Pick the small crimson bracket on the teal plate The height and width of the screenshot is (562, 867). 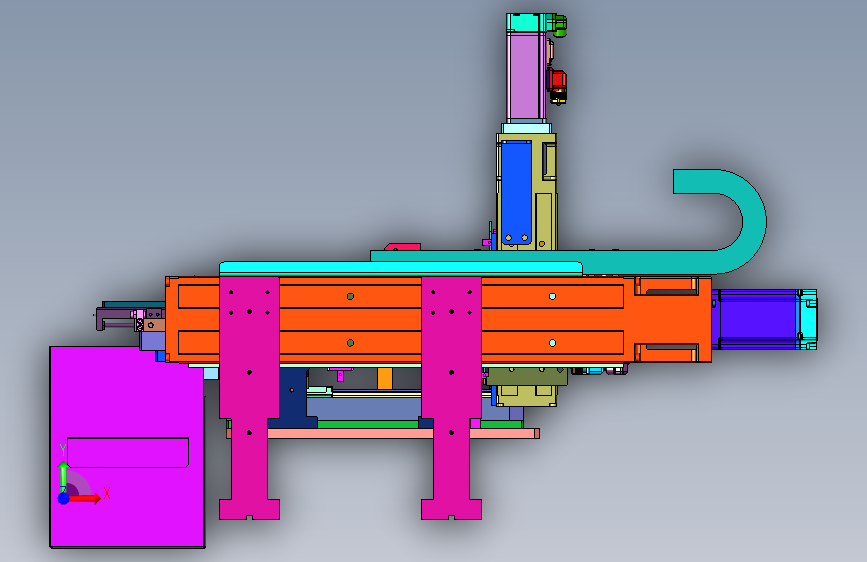click(x=402, y=247)
